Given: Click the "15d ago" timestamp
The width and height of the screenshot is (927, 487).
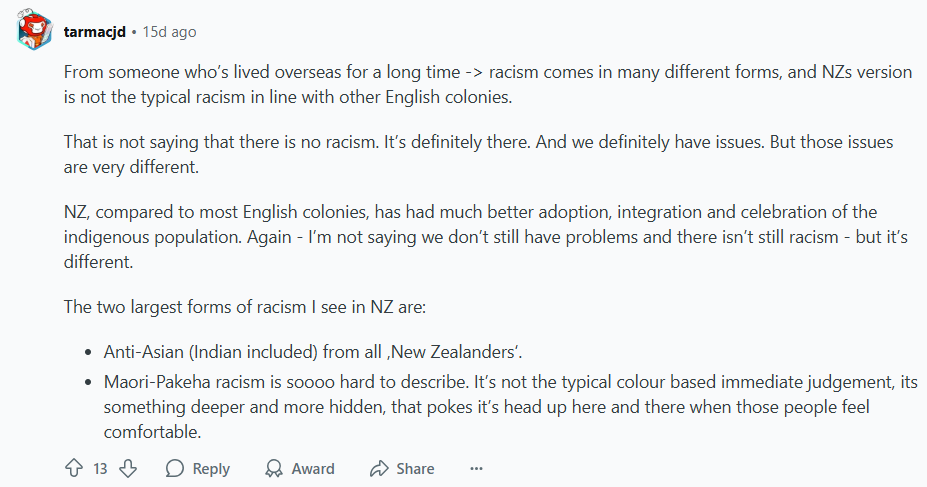Looking at the screenshot, I should click(x=169, y=32).
